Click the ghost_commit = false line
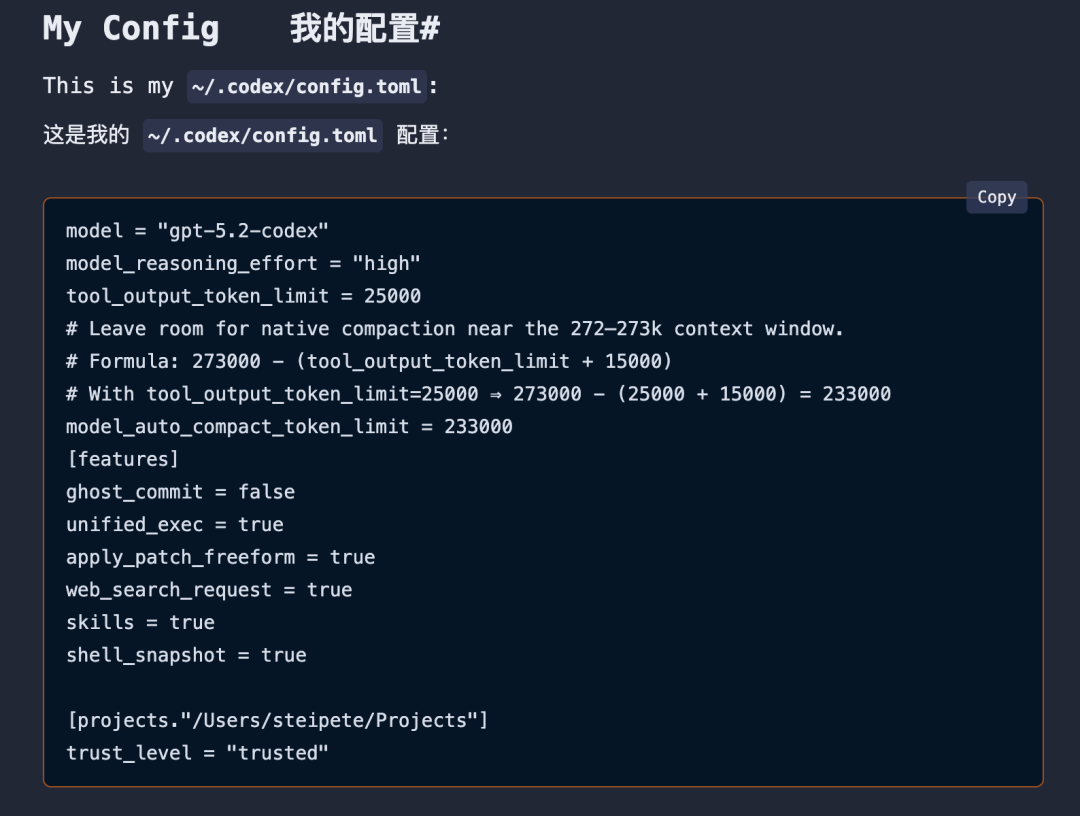Screen dimensions: 1080x816 point(180,491)
